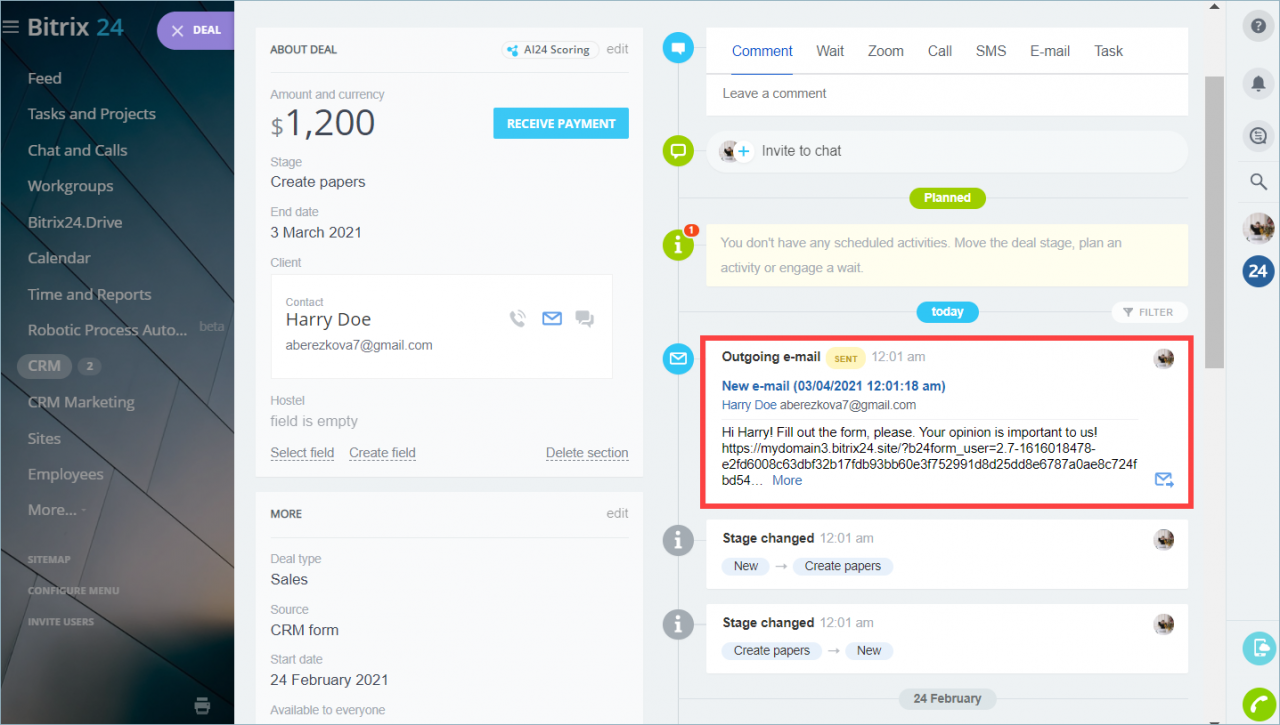Viewport: 1280px width, 725px height.
Task: Switch to the E-mail tab
Action: tap(1050, 51)
